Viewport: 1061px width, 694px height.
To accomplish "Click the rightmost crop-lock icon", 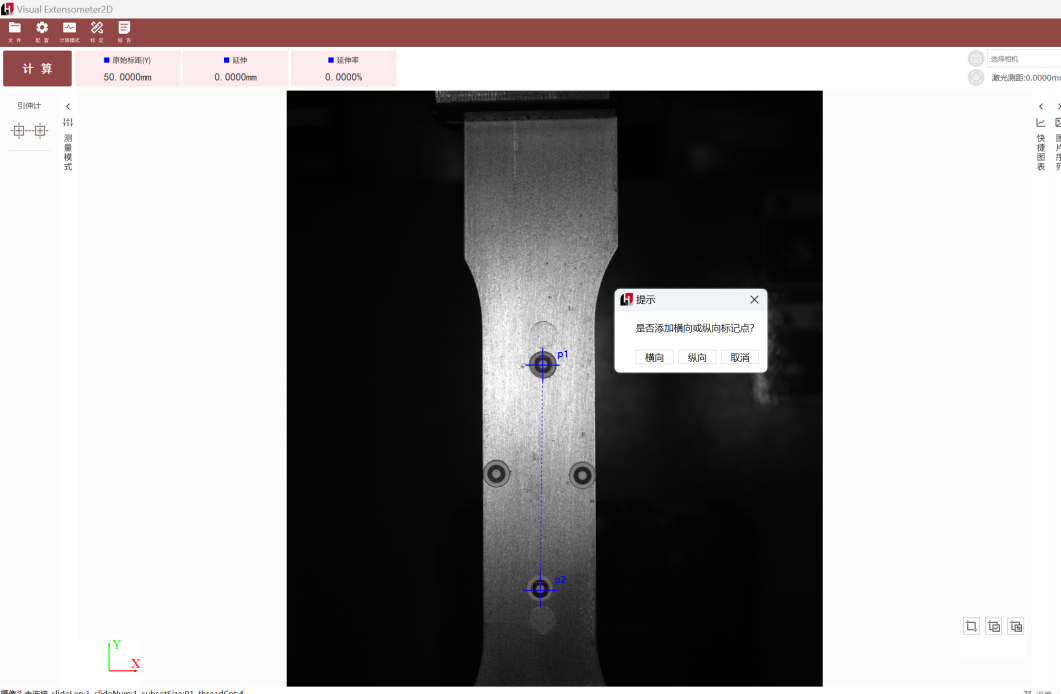I will (1016, 626).
